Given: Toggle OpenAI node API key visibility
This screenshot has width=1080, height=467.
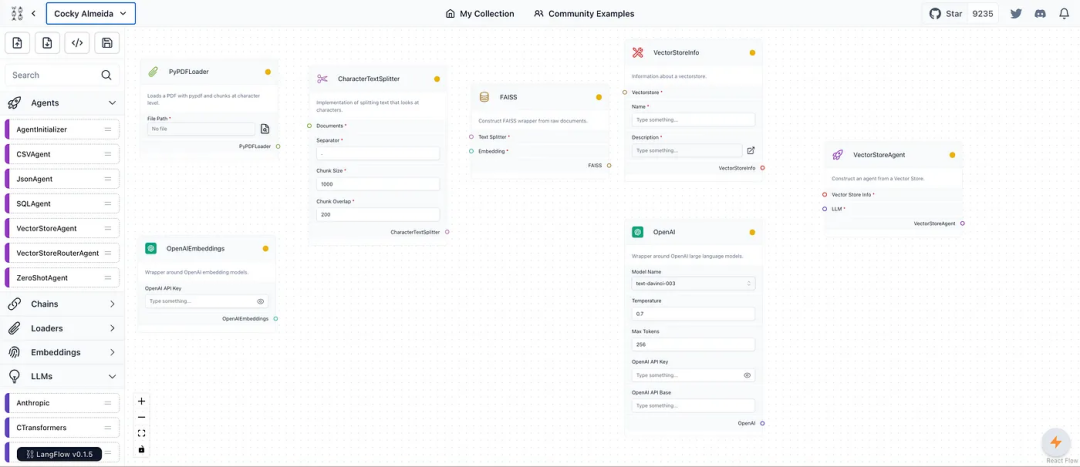Looking at the screenshot, I should point(747,375).
